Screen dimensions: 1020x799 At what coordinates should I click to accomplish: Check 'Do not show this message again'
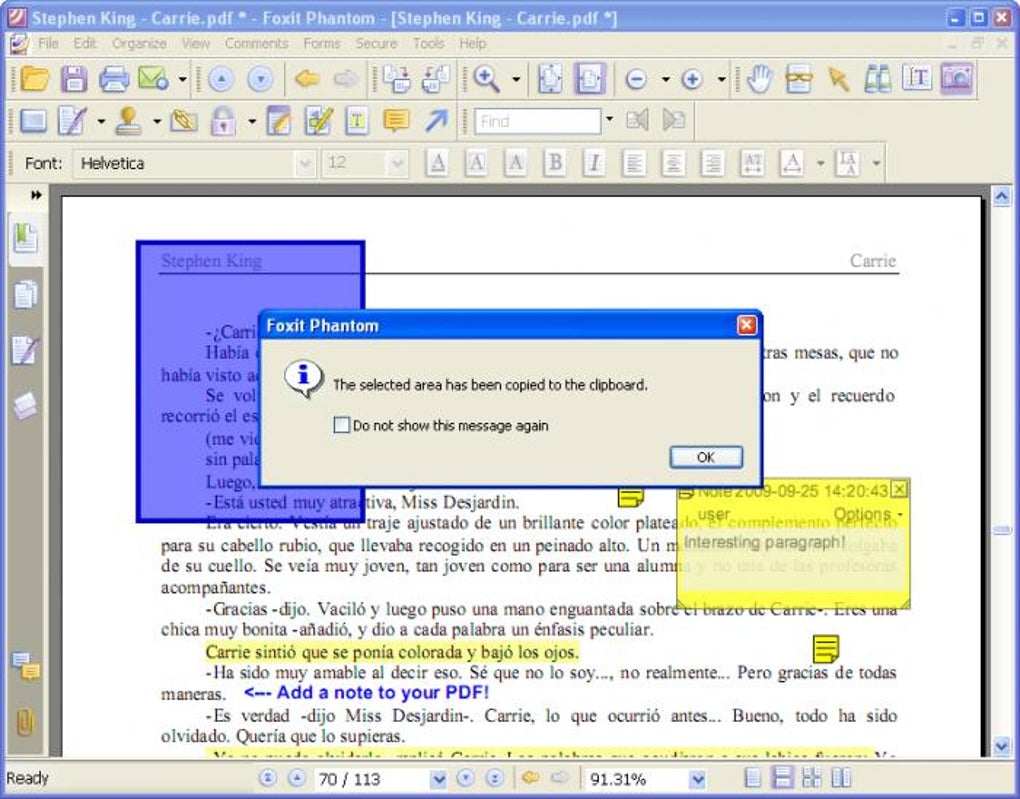pos(341,425)
